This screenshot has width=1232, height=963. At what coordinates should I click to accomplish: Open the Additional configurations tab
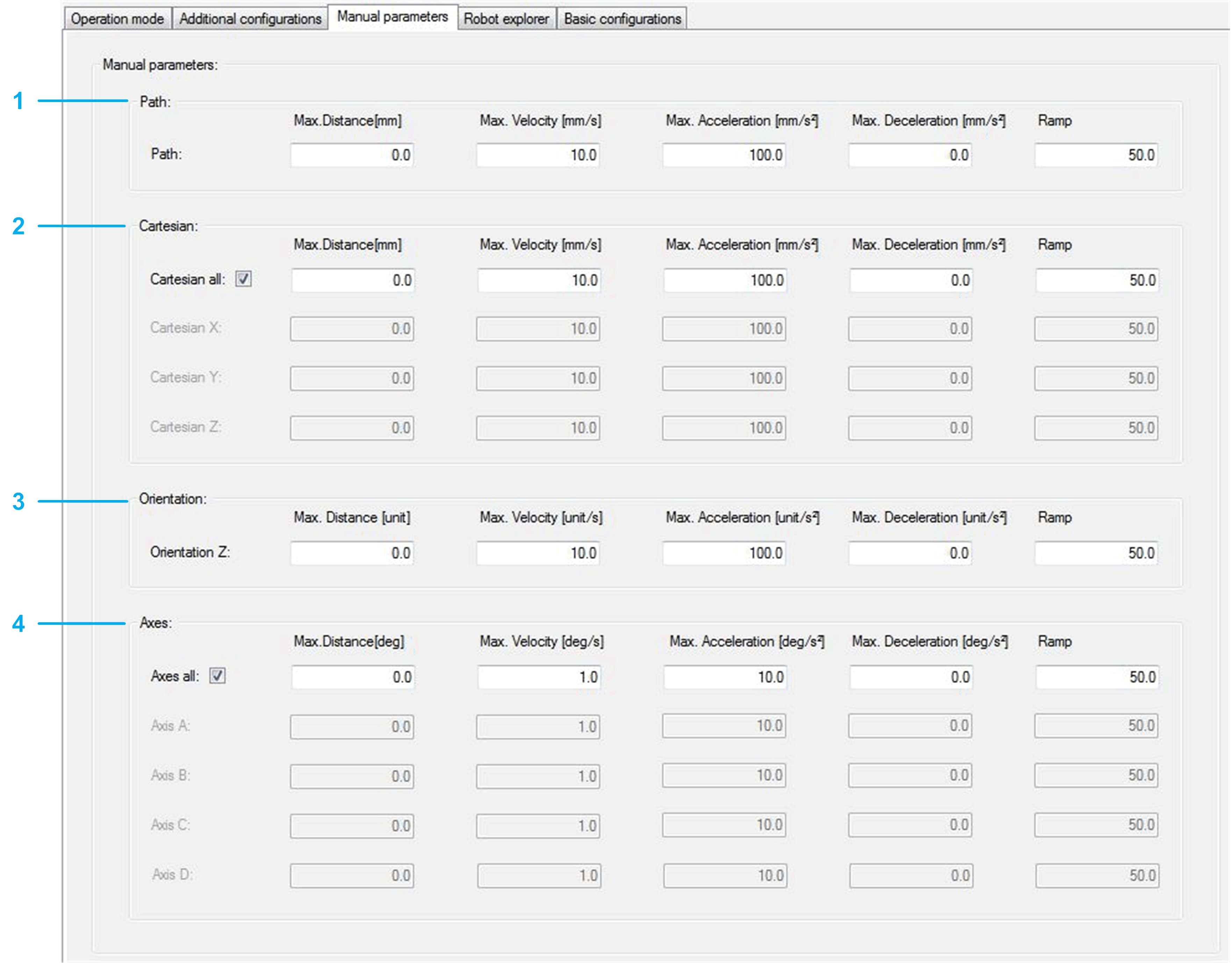(250, 19)
